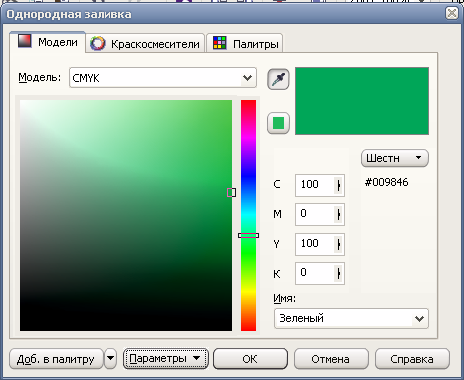Click the color field selection marker
The image size is (464, 380).
coord(231,192)
